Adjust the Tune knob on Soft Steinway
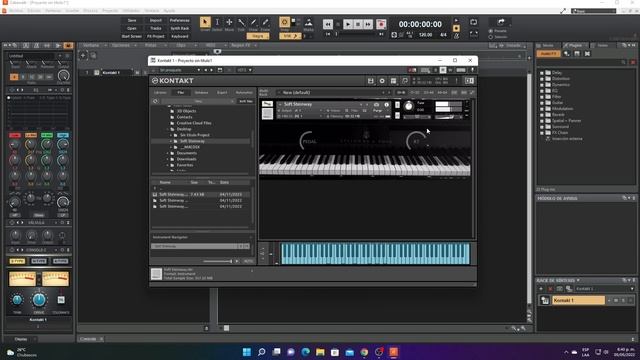 pyautogui.click(x=409, y=107)
